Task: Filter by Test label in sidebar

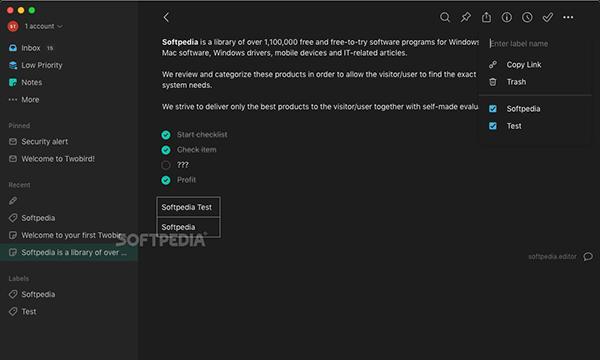Action: [29, 311]
